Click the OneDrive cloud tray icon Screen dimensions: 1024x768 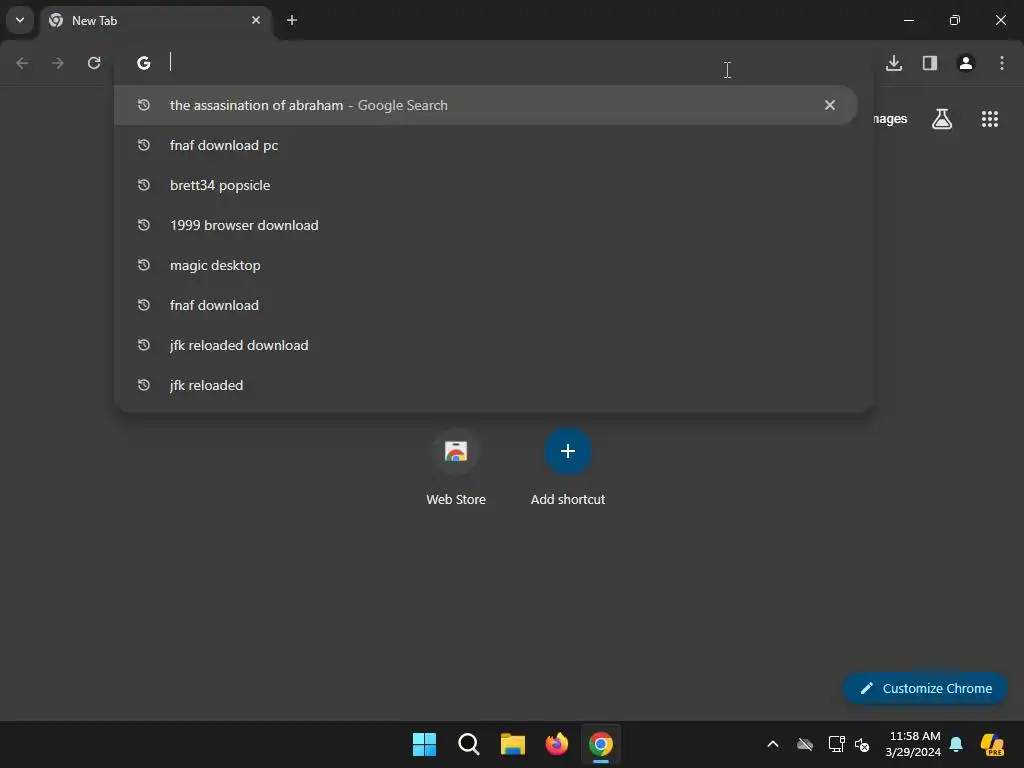coord(805,744)
